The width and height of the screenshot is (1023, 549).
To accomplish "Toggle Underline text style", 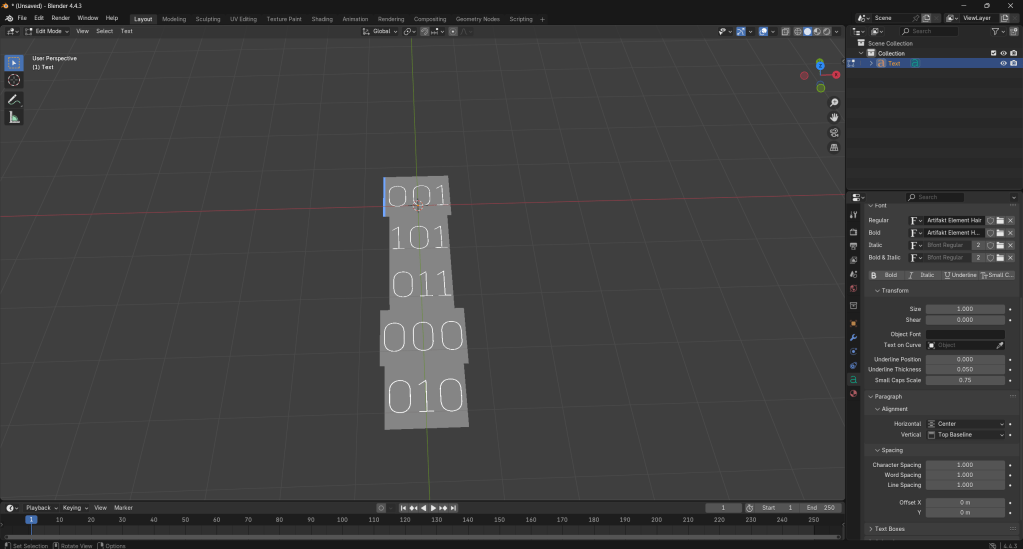I will (x=960, y=275).
